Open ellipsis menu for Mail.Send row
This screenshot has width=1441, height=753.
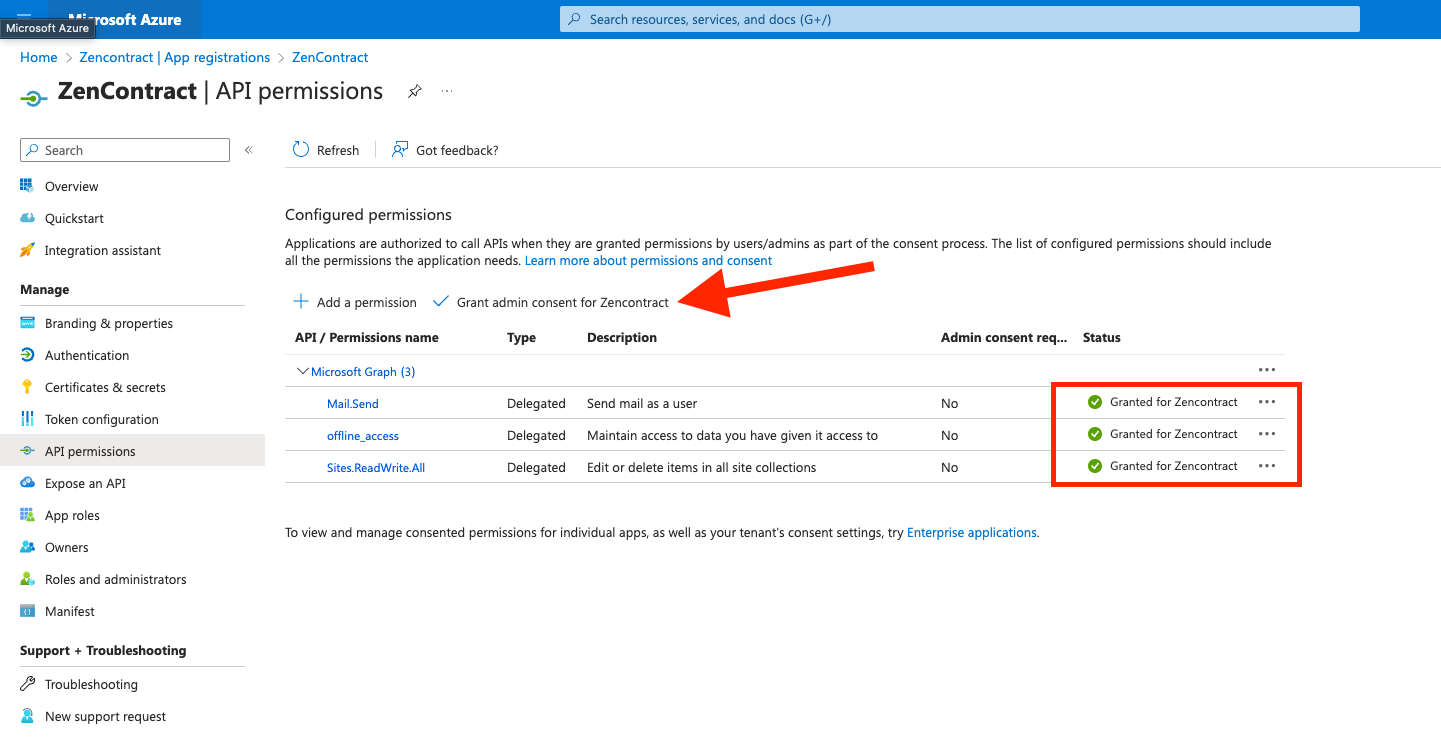coord(1267,402)
